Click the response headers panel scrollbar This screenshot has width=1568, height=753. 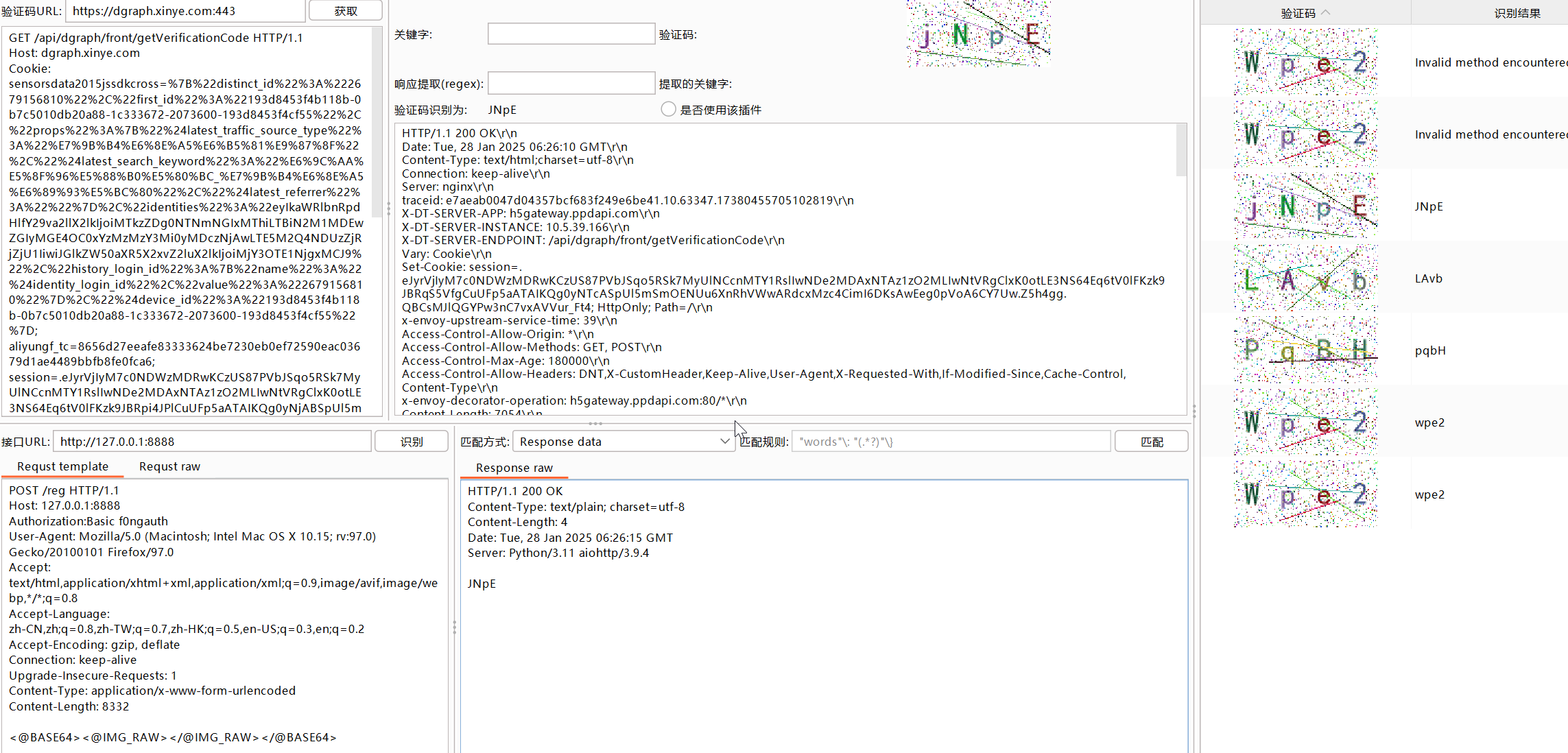coord(1180,151)
